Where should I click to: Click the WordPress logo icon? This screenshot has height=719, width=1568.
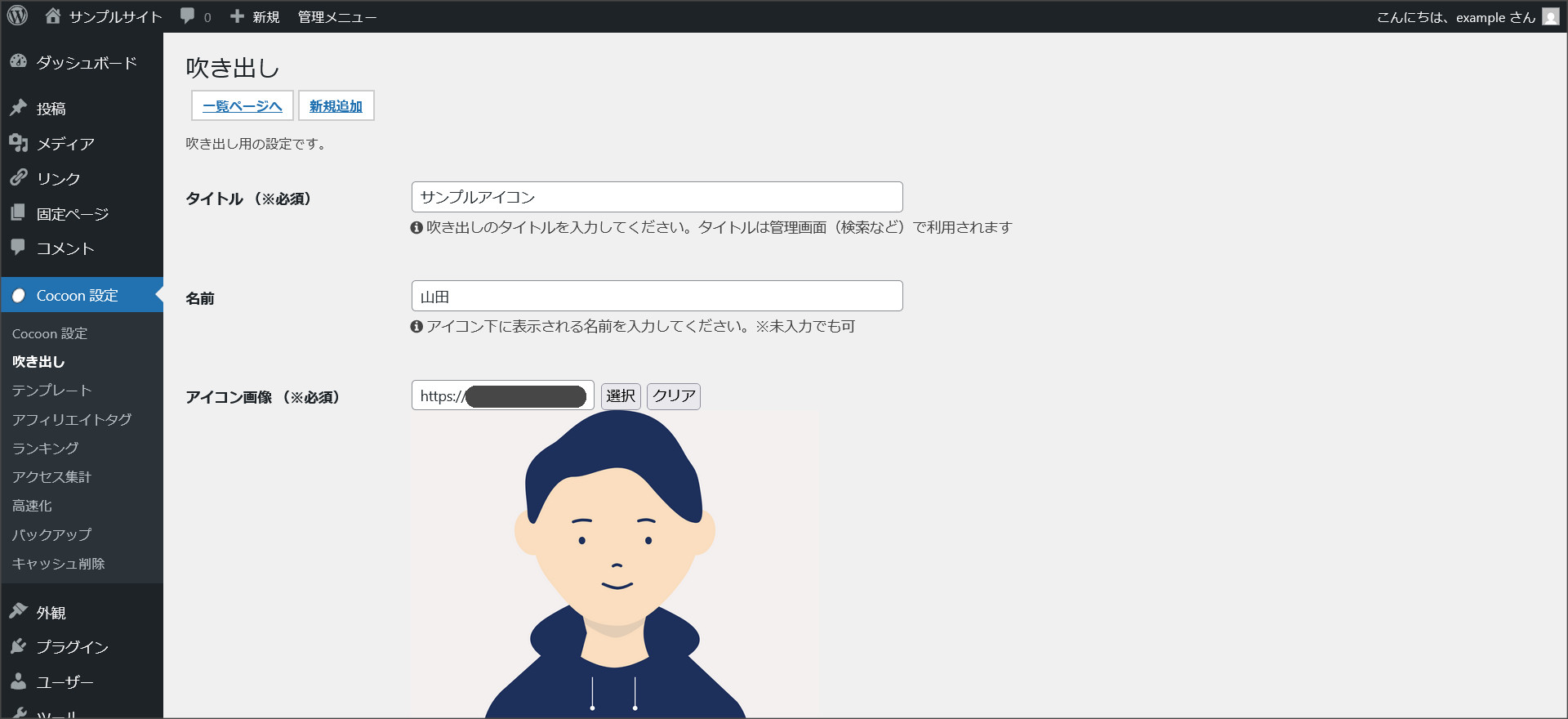pyautogui.click(x=17, y=16)
